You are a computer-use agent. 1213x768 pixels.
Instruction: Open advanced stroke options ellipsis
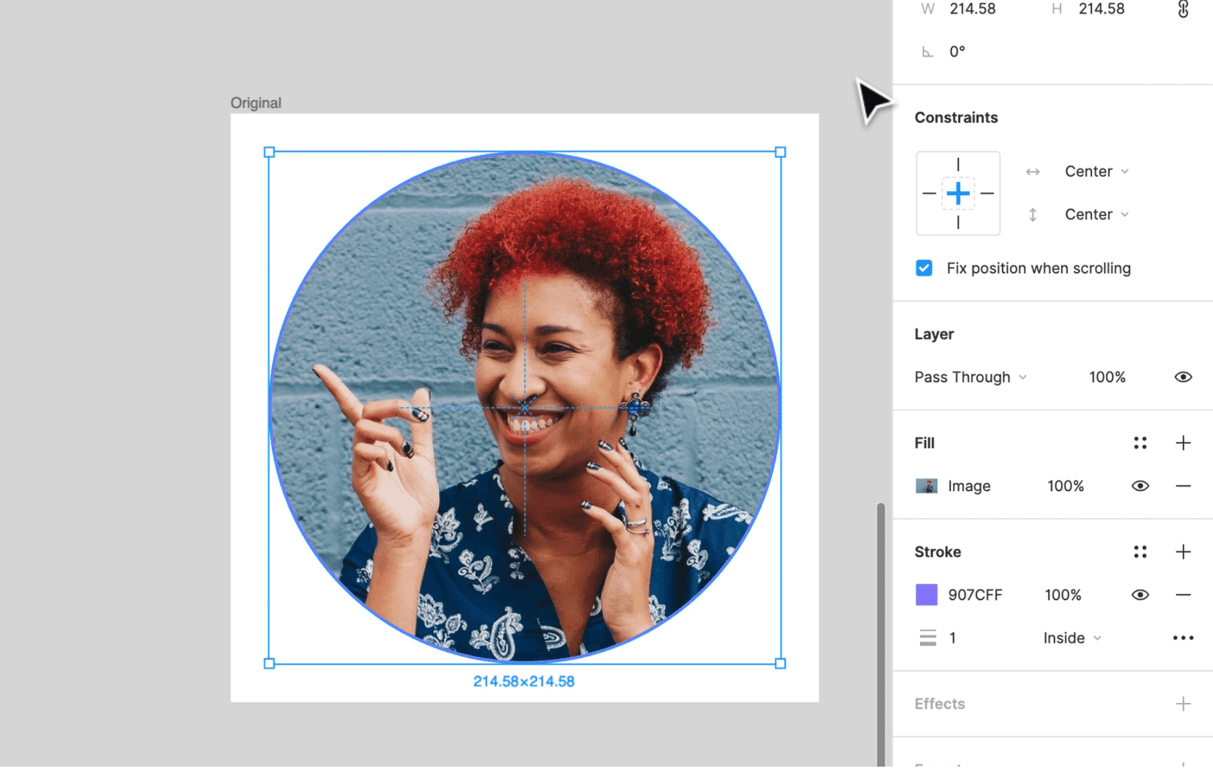tap(1183, 638)
